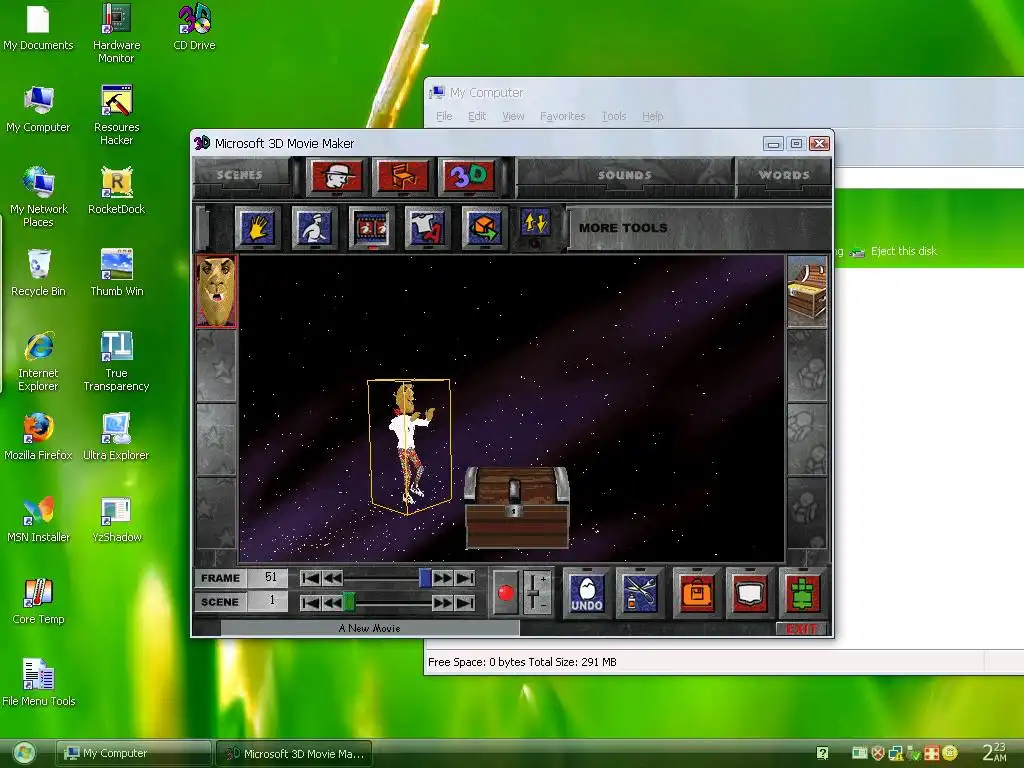This screenshot has height=768, width=1024.
Task: Choose the film-reel scene tool
Action: [x=371, y=227]
